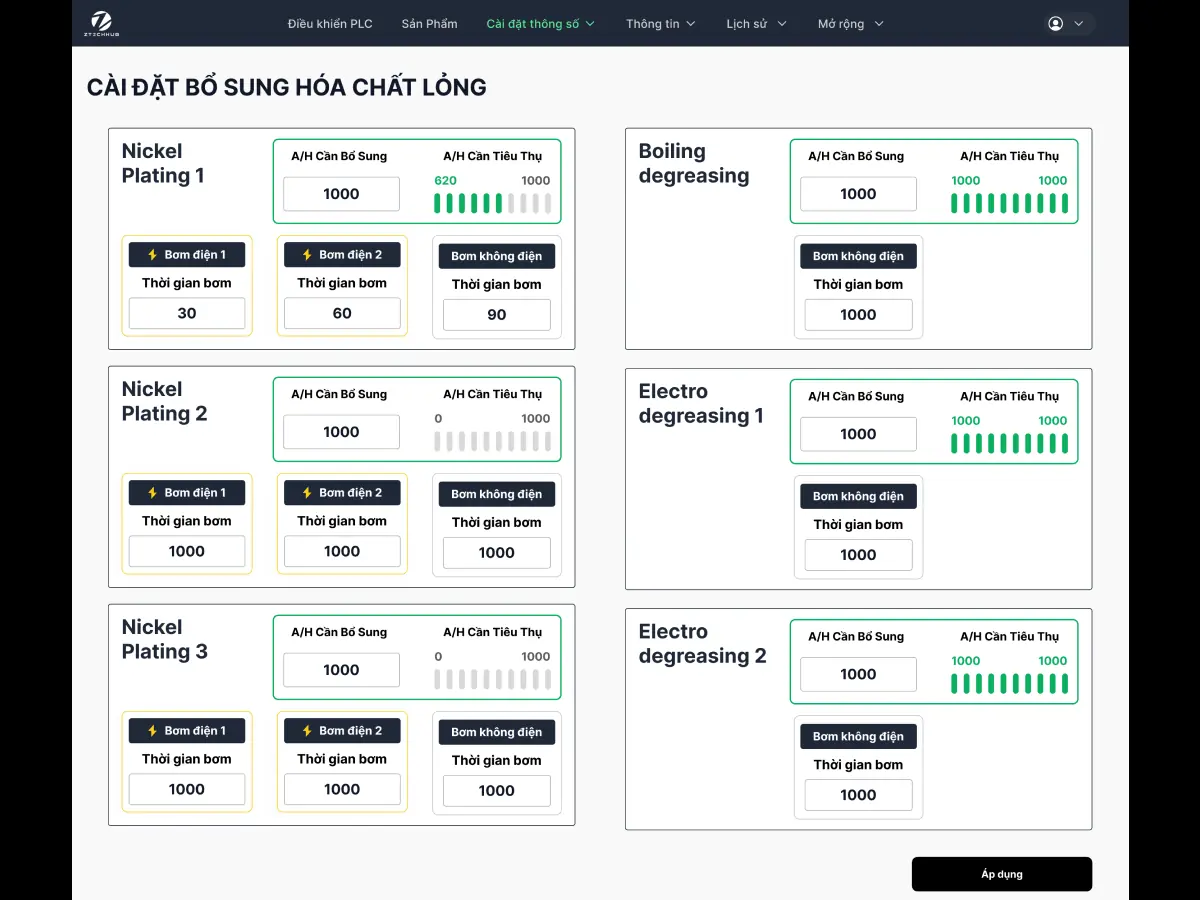Edit Bơm không điện pump time, Nickel Plating 3
This screenshot has width=1200, height=900.
point(497,791)
